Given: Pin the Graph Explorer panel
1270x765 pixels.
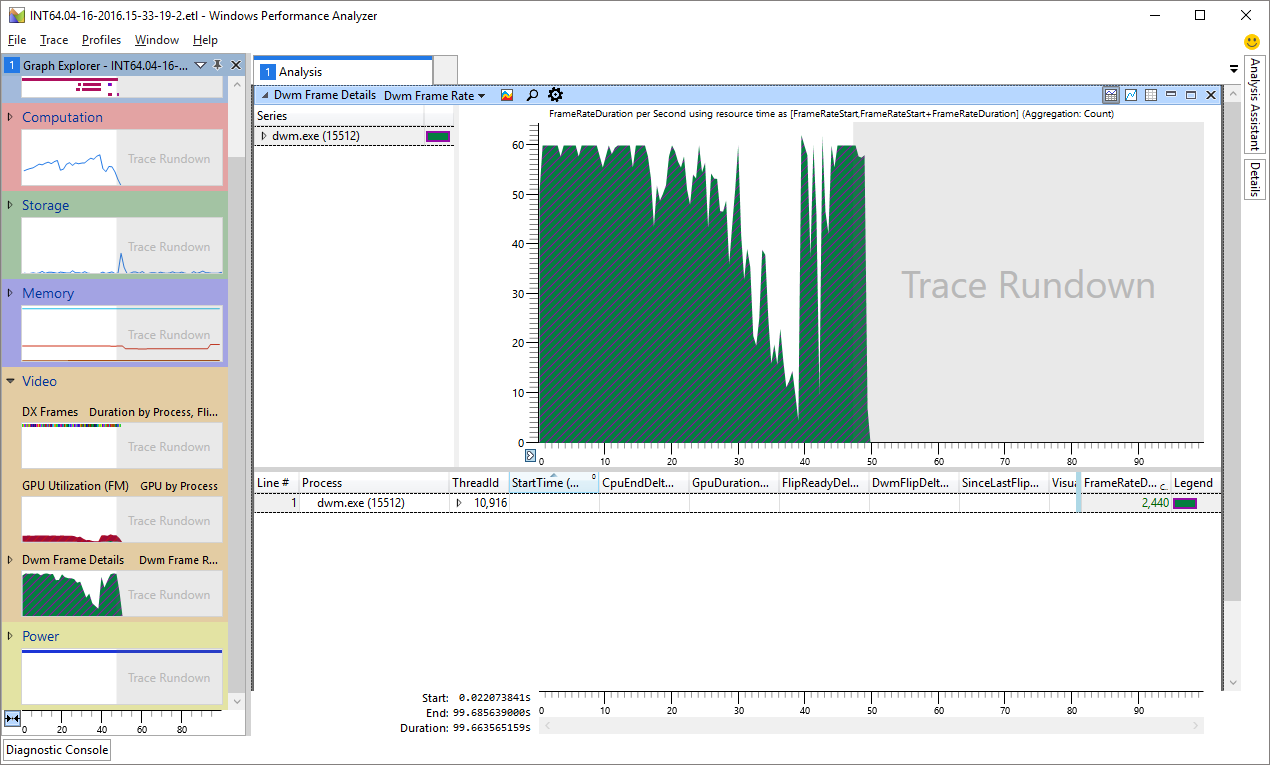Looking at the screenshot, I should point(218,65).
